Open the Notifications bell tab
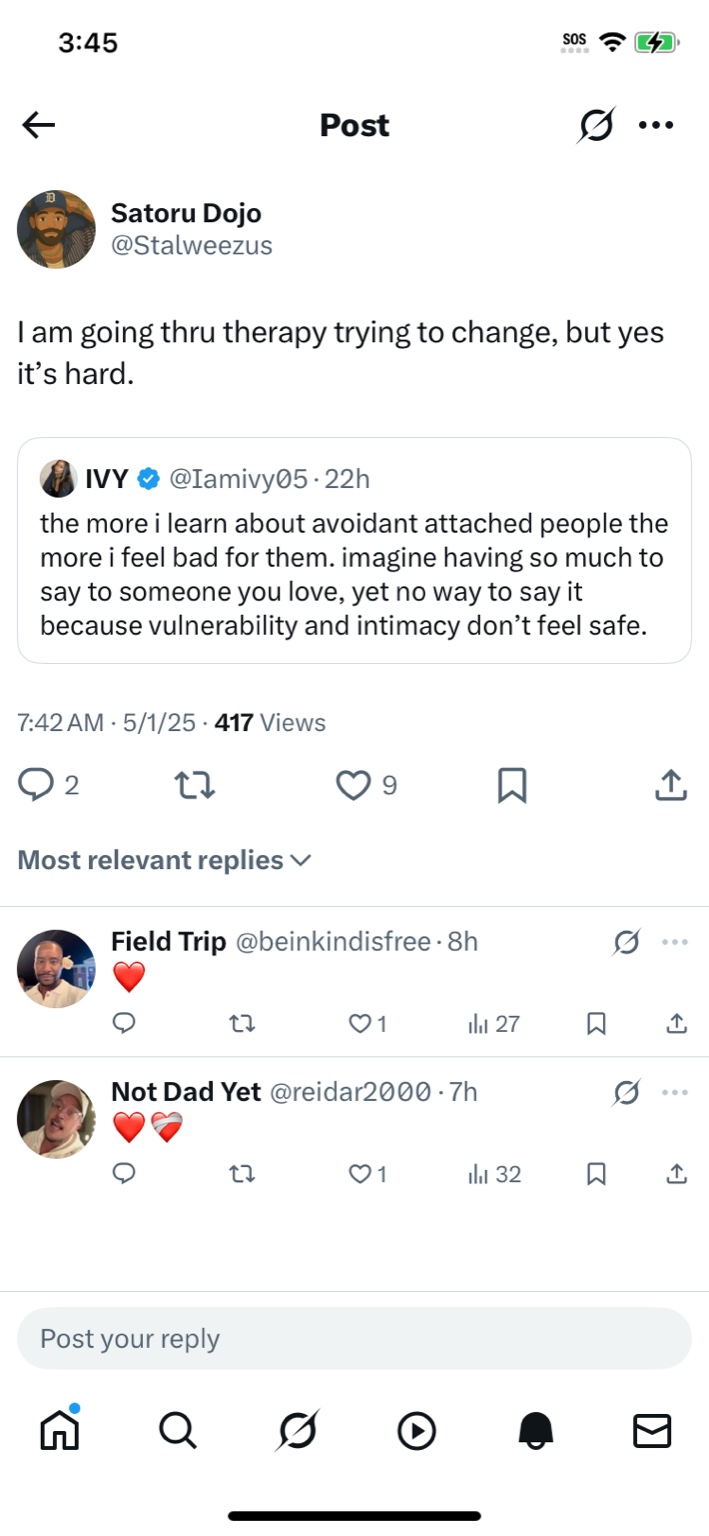This screenshot has height=1536, width=709. click(x=535, y=1432)
